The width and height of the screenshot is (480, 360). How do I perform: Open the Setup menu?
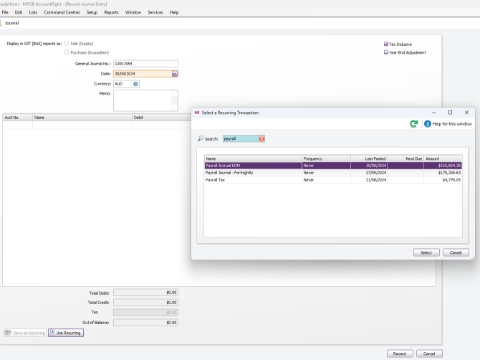[92, 12]
